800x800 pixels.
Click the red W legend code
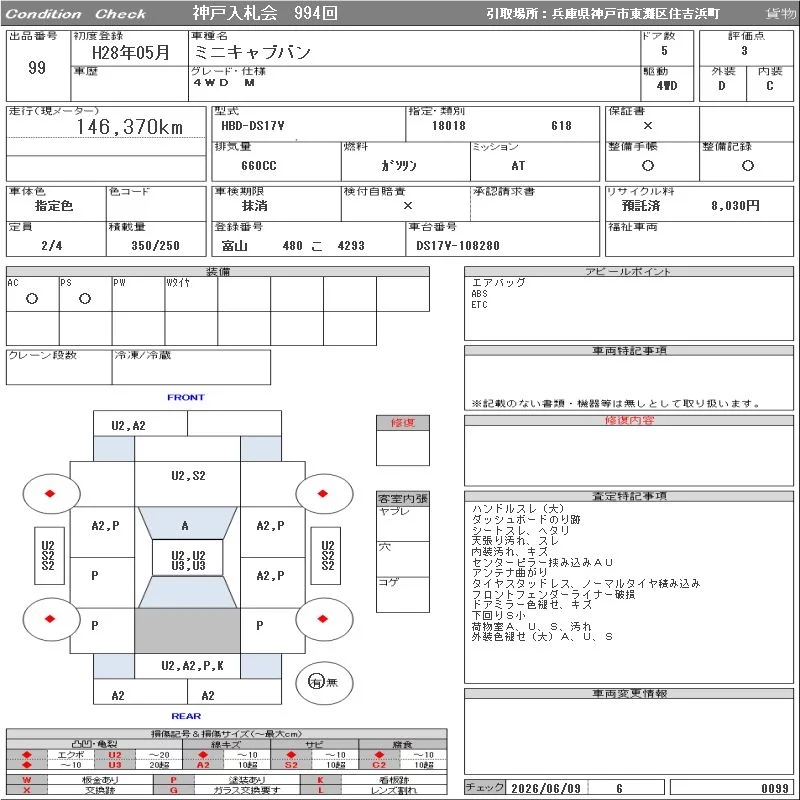pyautogui.click(x=27, y=780)
